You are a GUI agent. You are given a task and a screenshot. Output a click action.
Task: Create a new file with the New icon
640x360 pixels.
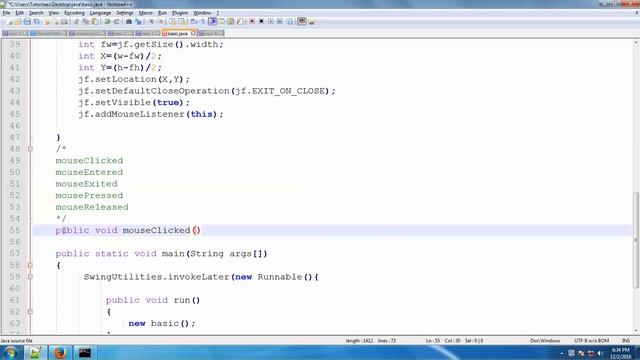click(x=9, y=21)
